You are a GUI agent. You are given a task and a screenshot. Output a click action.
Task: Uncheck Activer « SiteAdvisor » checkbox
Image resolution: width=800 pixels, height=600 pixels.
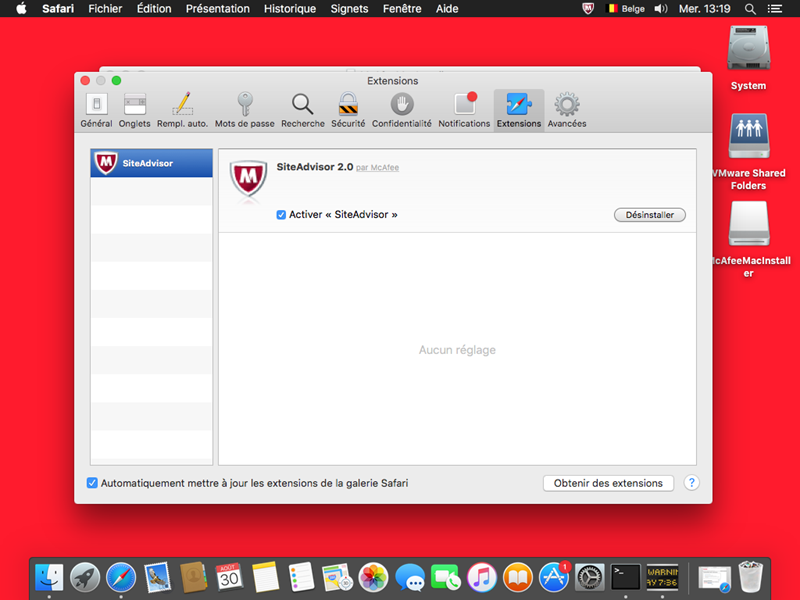click(281, 215)
